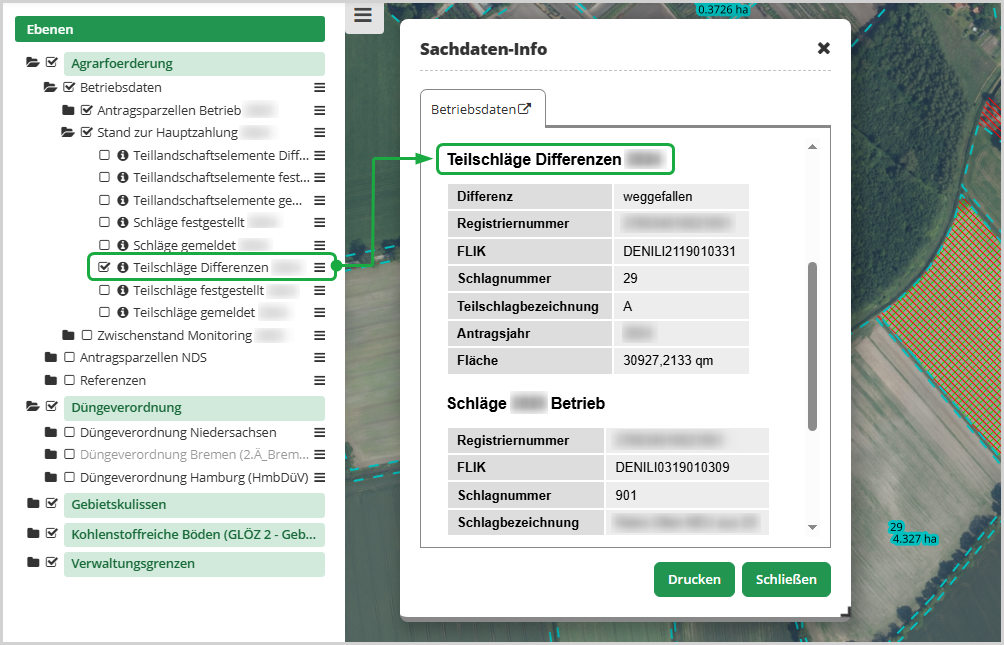Select the Betriebsdaten tab in Sachdaten-Info

tap(481, 109)
